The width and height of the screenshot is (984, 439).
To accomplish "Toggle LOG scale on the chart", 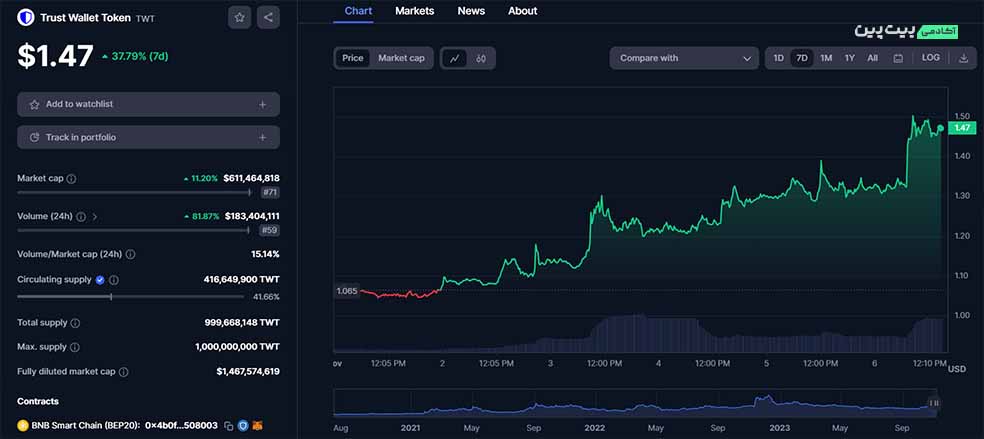I will [931, 58].
